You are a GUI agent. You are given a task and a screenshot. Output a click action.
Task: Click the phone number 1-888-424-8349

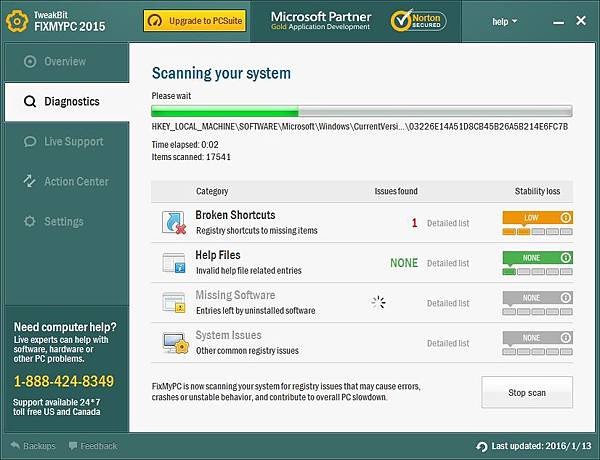coord(64,381)
